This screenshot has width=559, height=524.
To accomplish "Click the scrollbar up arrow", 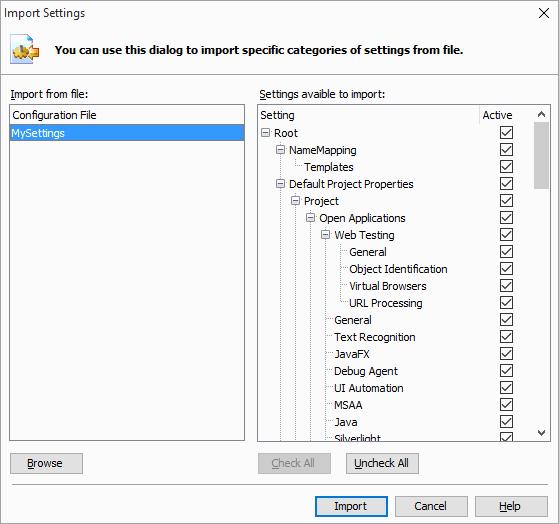I will 541,114.
